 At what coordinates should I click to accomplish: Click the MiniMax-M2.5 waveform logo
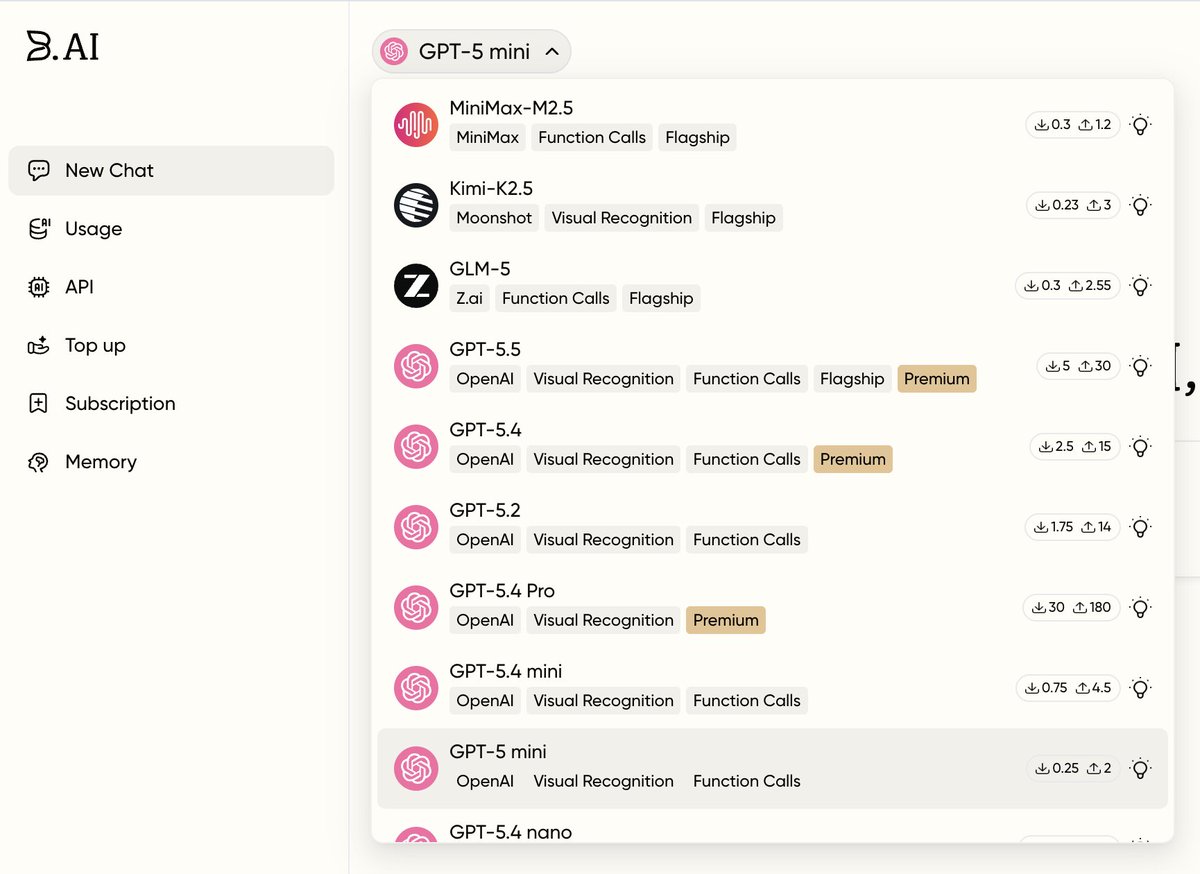pyautogui.click(x=416, y=124)
